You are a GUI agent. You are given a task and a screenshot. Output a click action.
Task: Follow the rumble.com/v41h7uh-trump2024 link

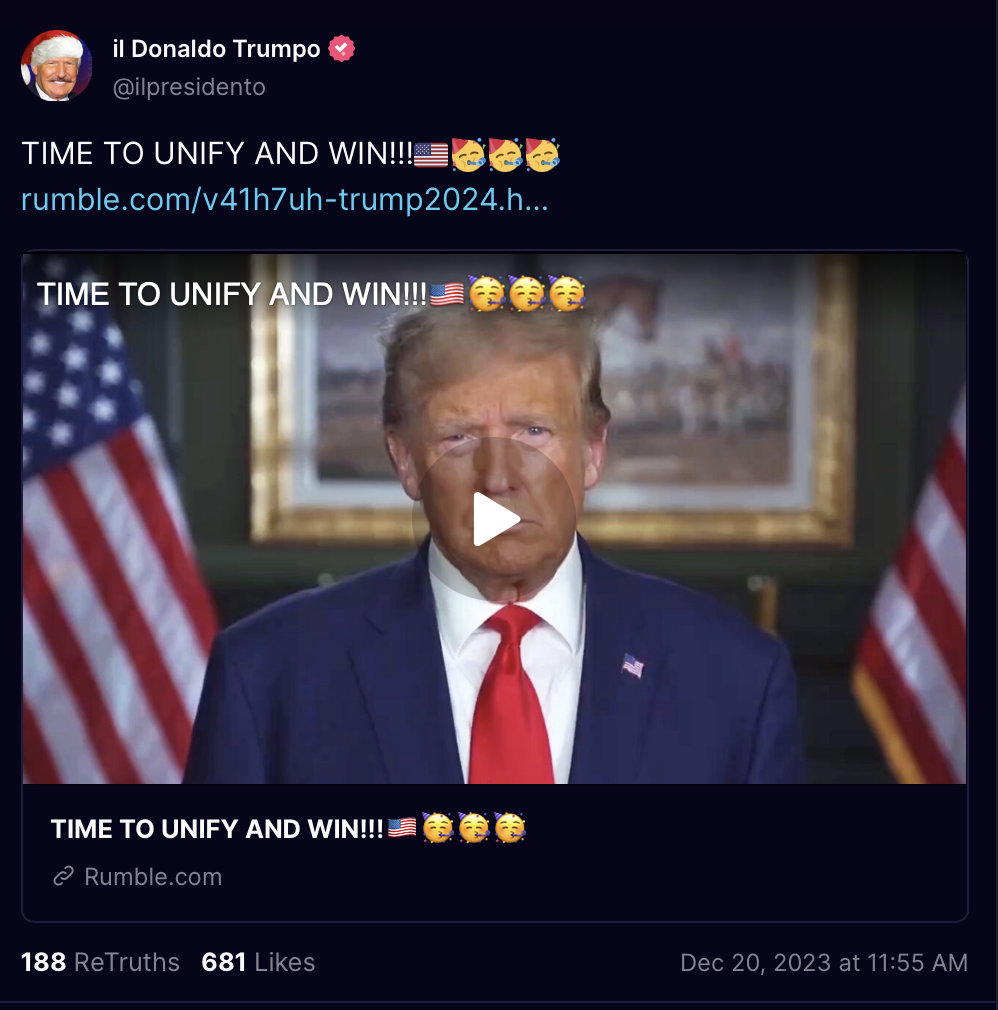click(285, 200)
